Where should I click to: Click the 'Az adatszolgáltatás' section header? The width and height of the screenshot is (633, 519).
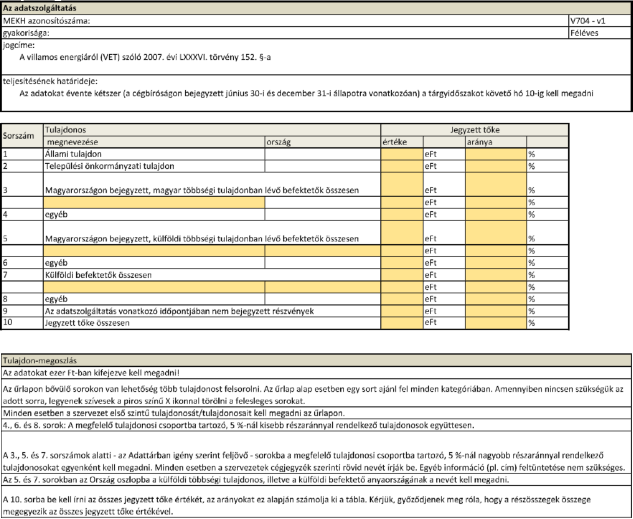click(x=40, y=8)
